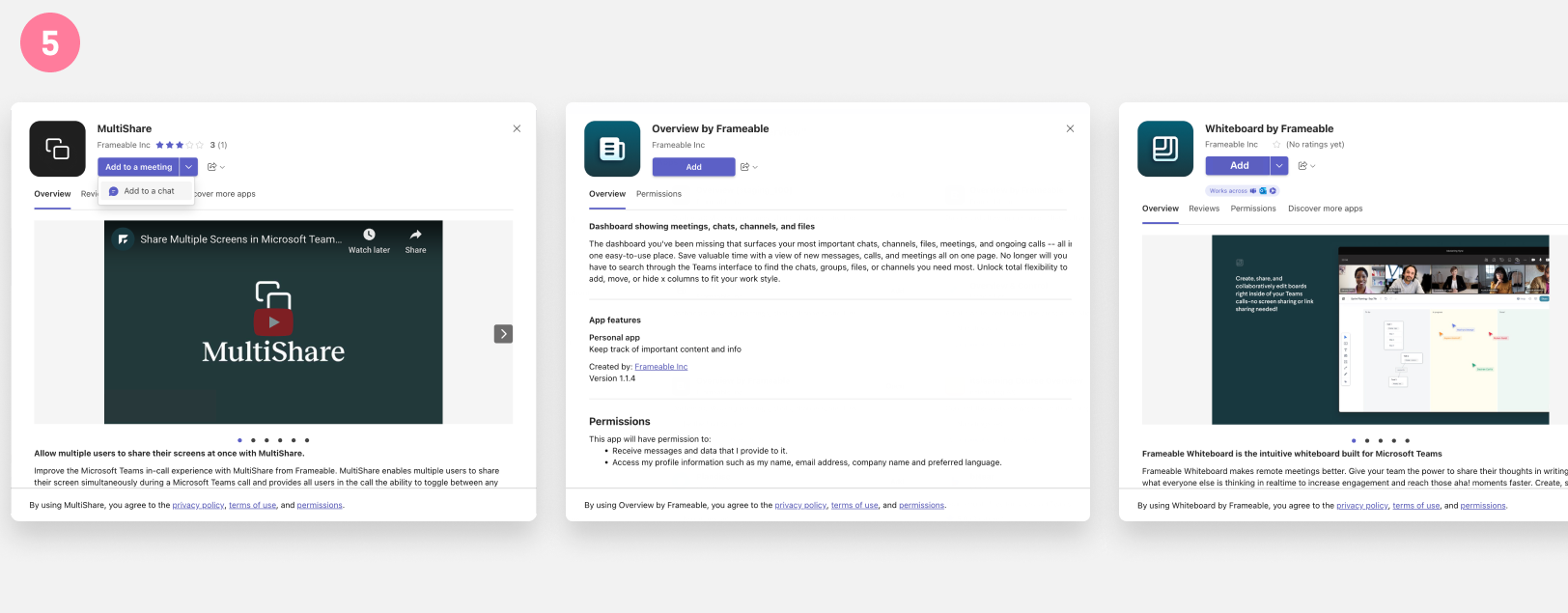Close the MultiShare dialog
1568x613 pixels.
coord(517,128)
